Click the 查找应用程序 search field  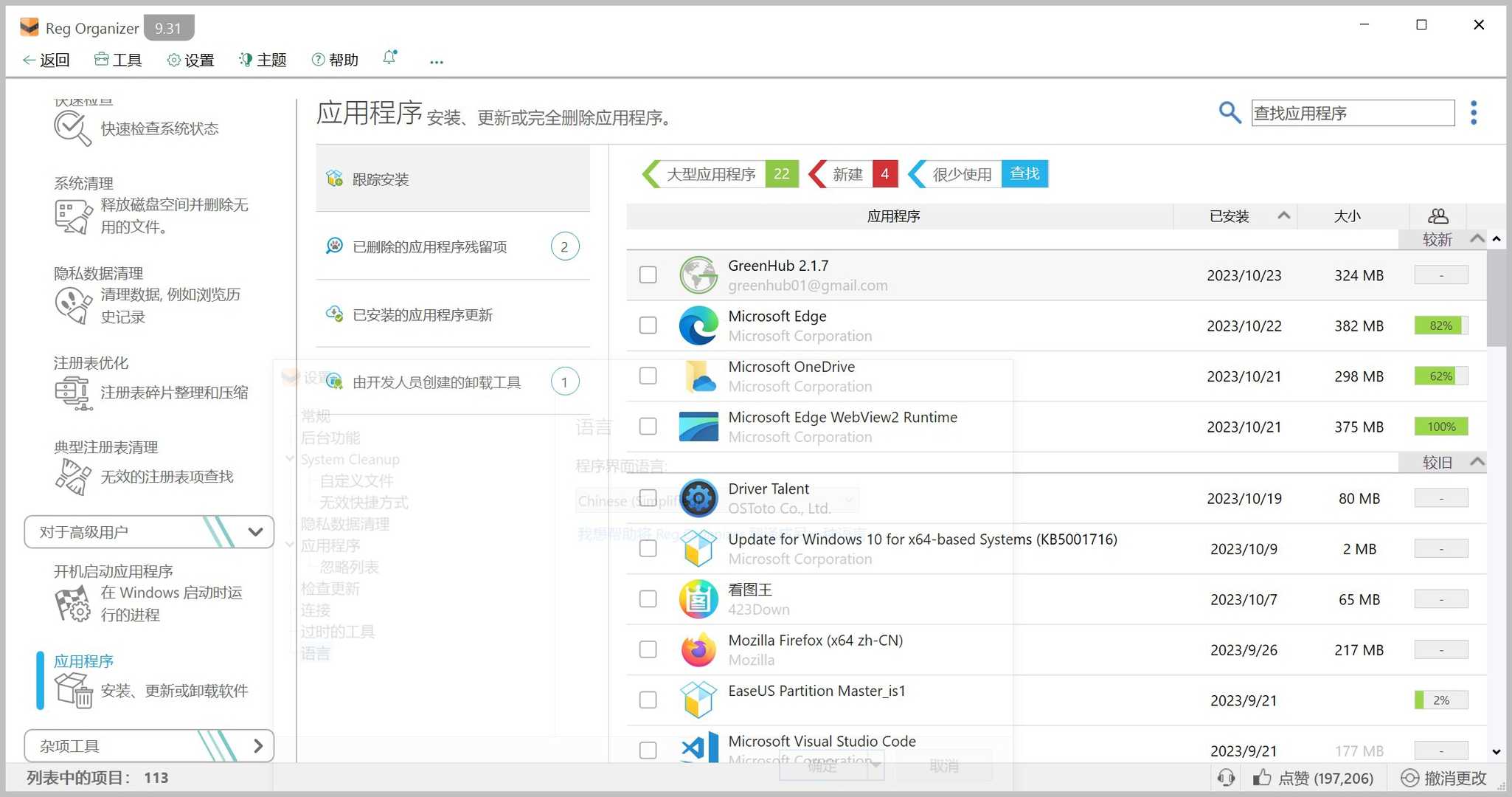[1351, 112]
